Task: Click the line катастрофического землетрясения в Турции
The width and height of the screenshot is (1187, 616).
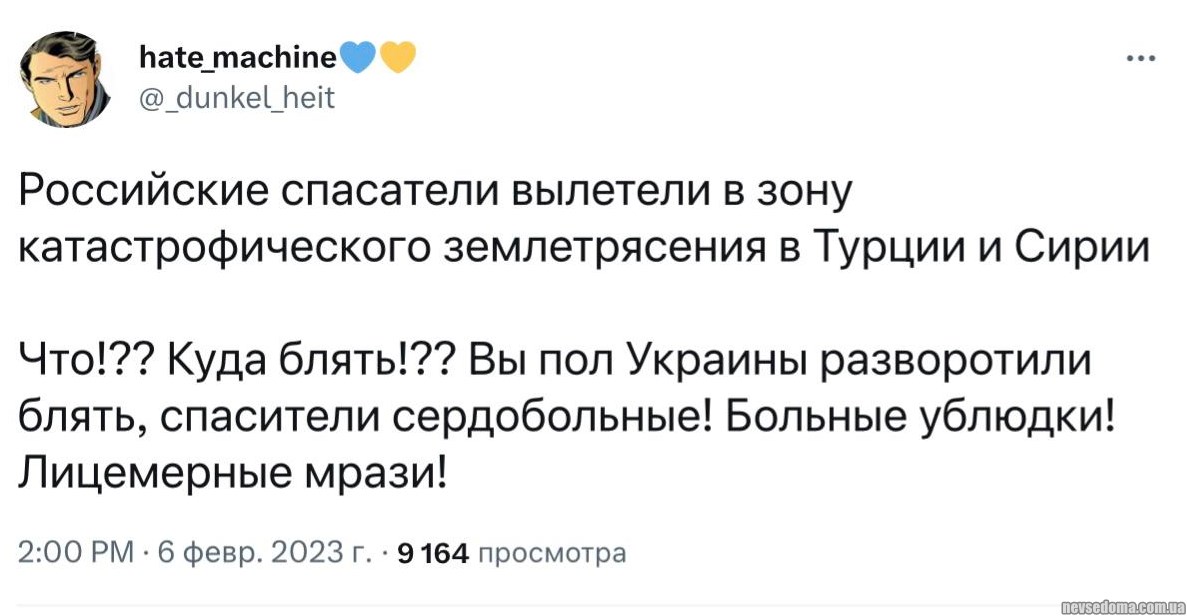Action: tap(500, 249)
